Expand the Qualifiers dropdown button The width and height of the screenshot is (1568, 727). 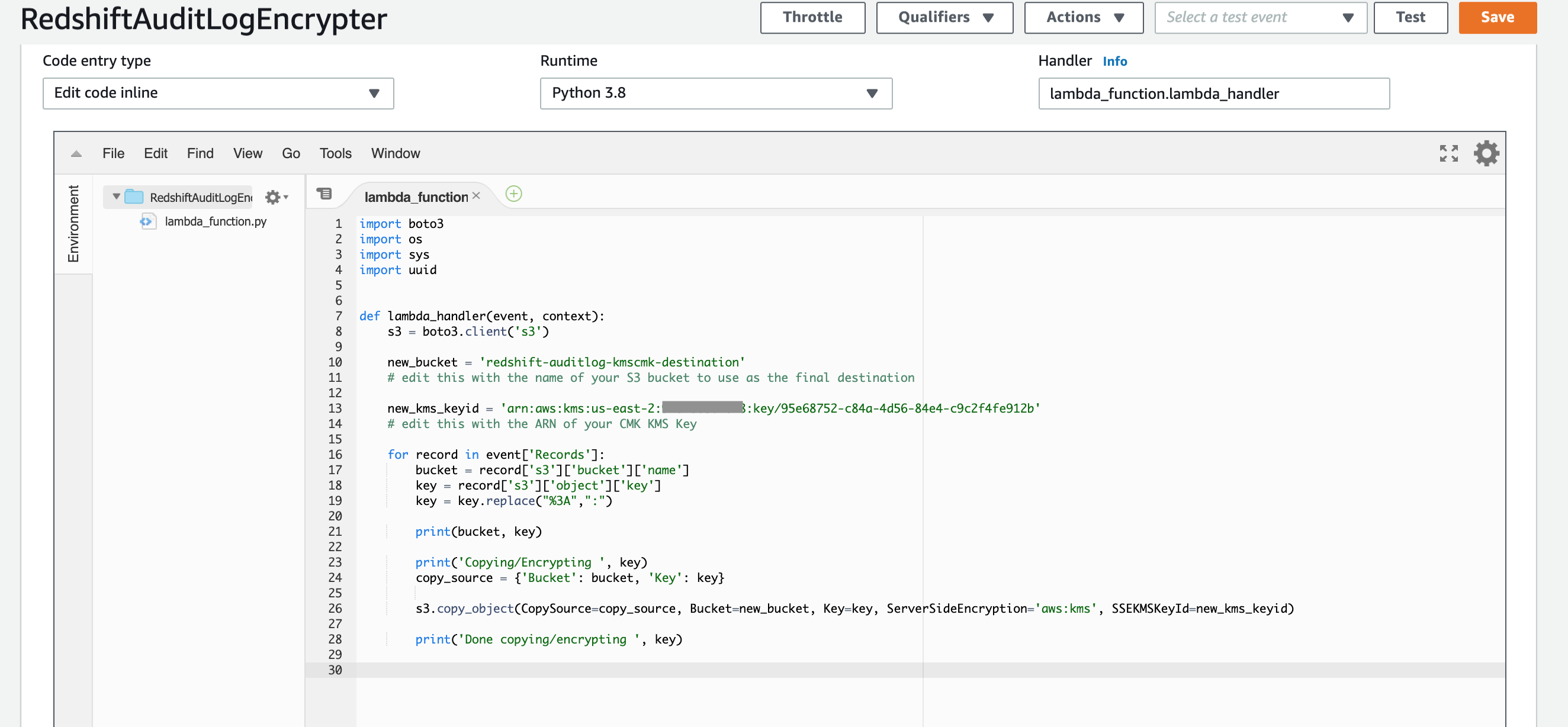(x=944, y=18)
